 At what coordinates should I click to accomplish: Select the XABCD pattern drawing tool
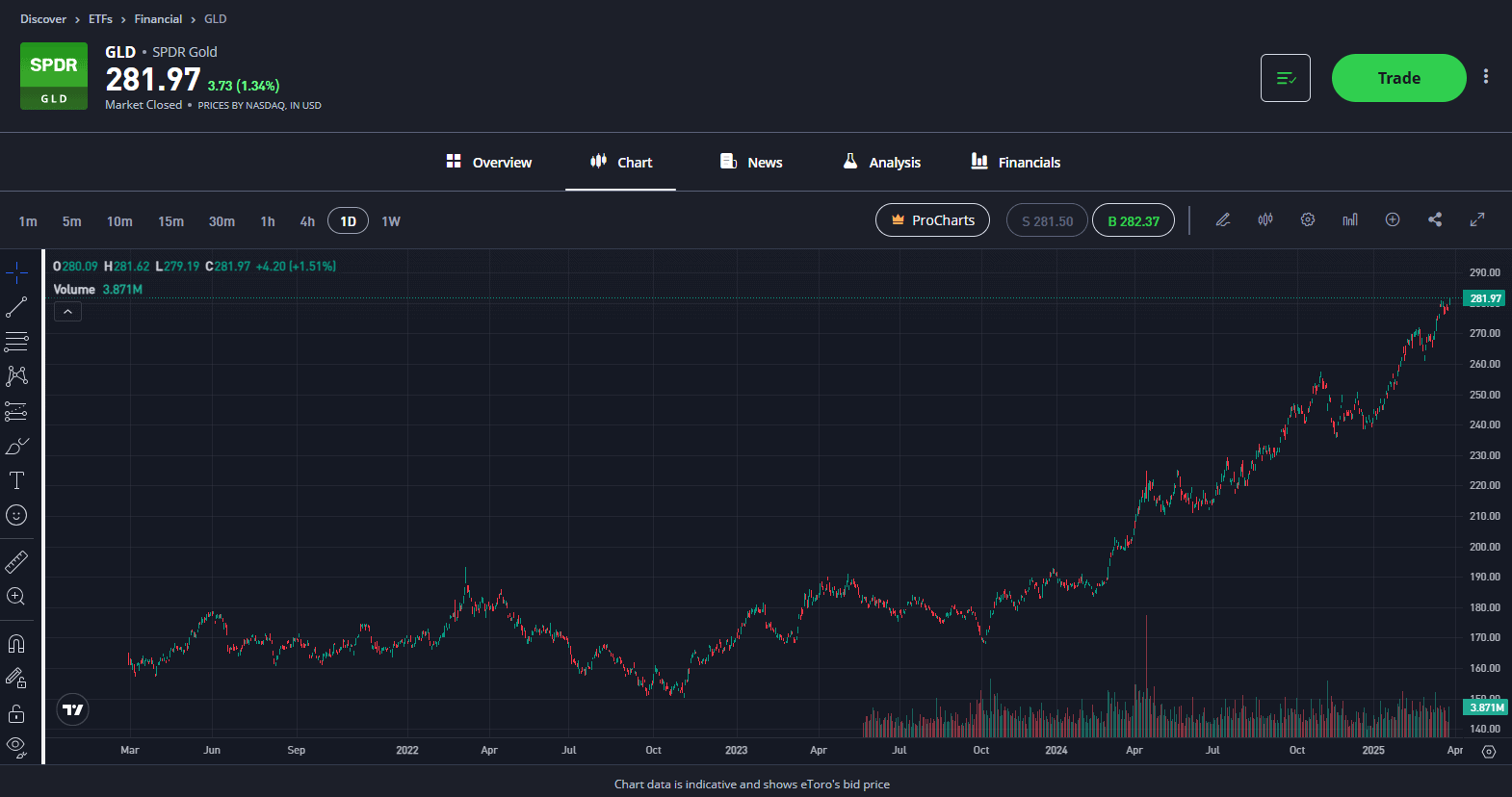16,375
